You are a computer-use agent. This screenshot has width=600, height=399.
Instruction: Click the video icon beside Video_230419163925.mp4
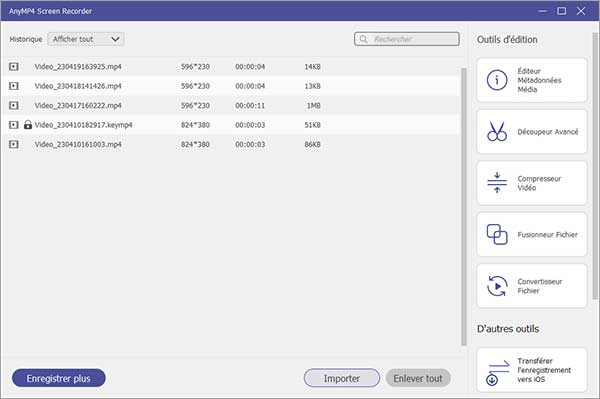[14, 67]
